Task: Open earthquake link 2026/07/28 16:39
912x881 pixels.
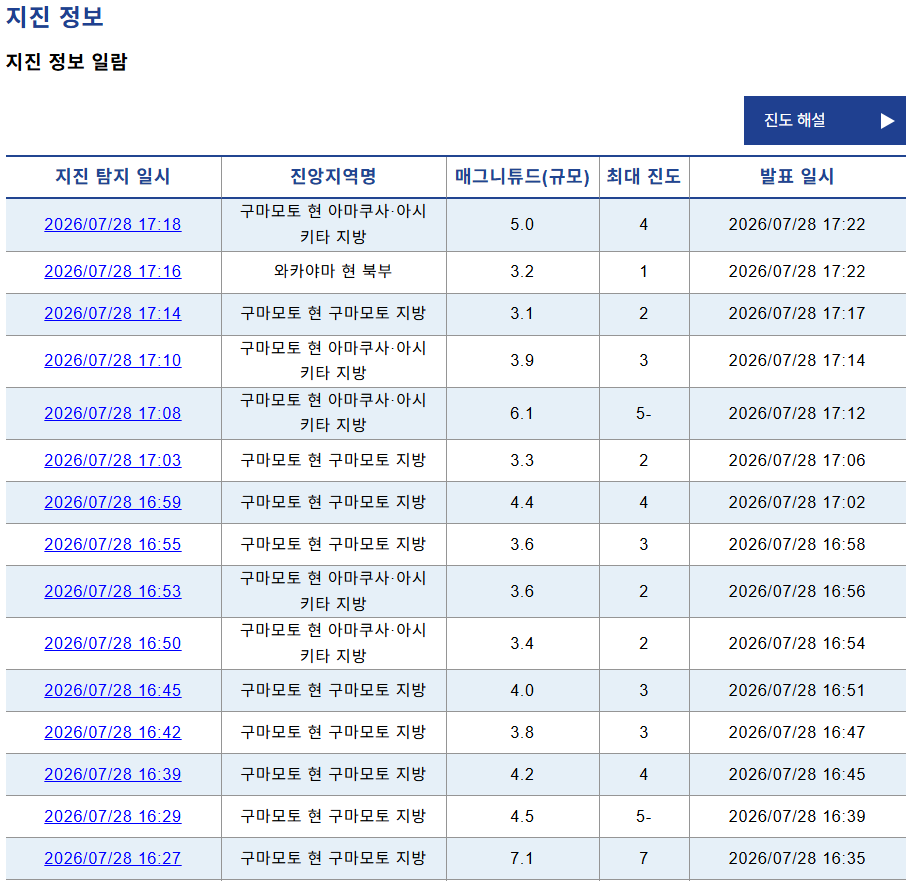Action: [113, 775]
